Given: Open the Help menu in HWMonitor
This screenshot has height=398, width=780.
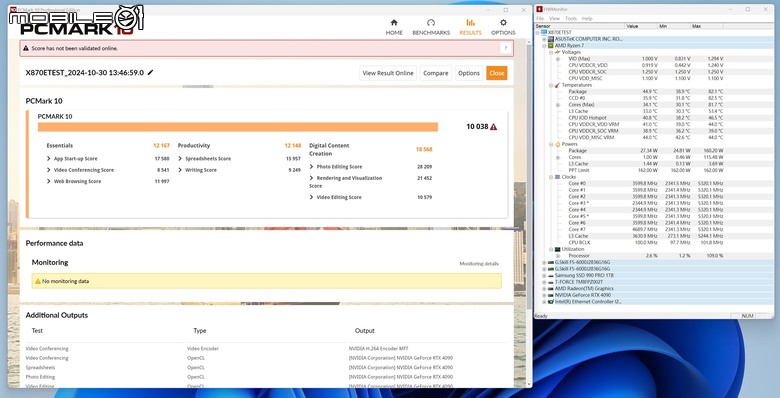Looking at the screenshot, I should [587, 18].
